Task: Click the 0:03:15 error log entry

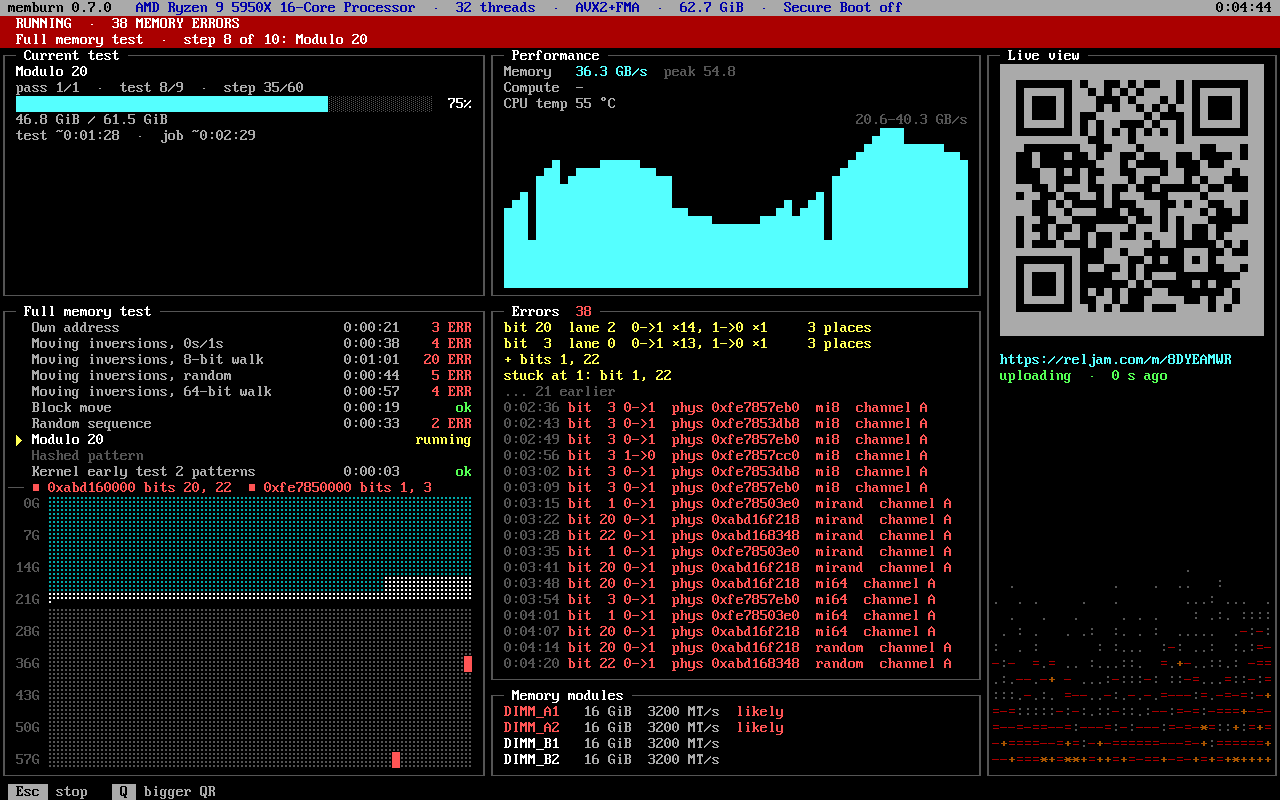Action: pyautogui.click(x=728, y=504)
